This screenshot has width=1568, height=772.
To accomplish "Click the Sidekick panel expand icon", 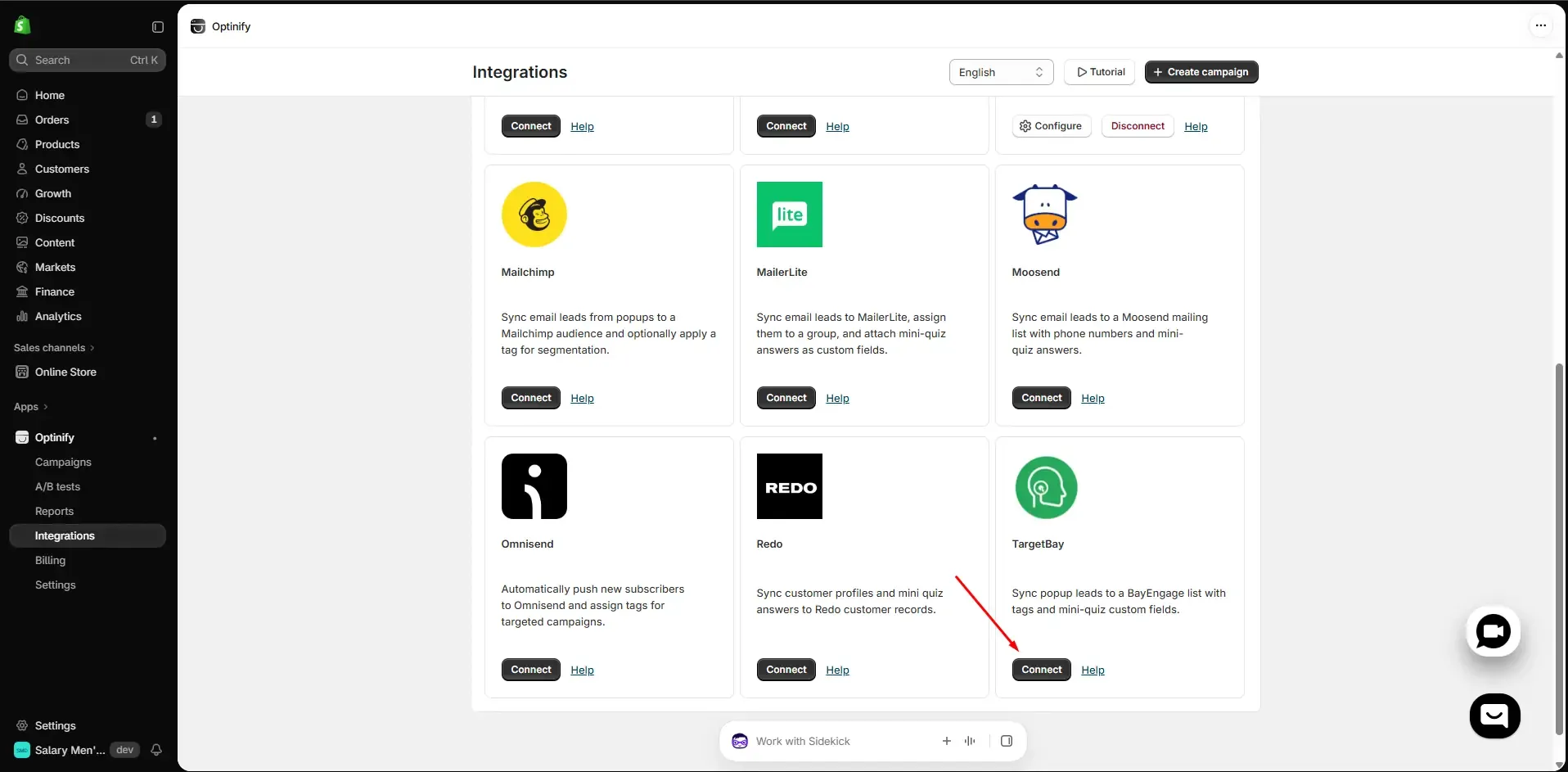I will point(1007,741).
